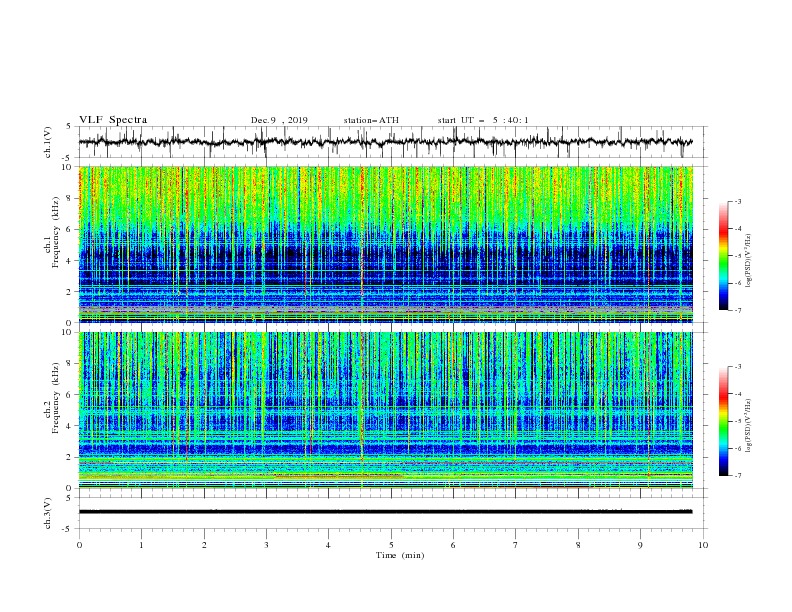
Task: Click the color scale bar beside ch.1 spectrogram
Action: (x=723, y=256)
